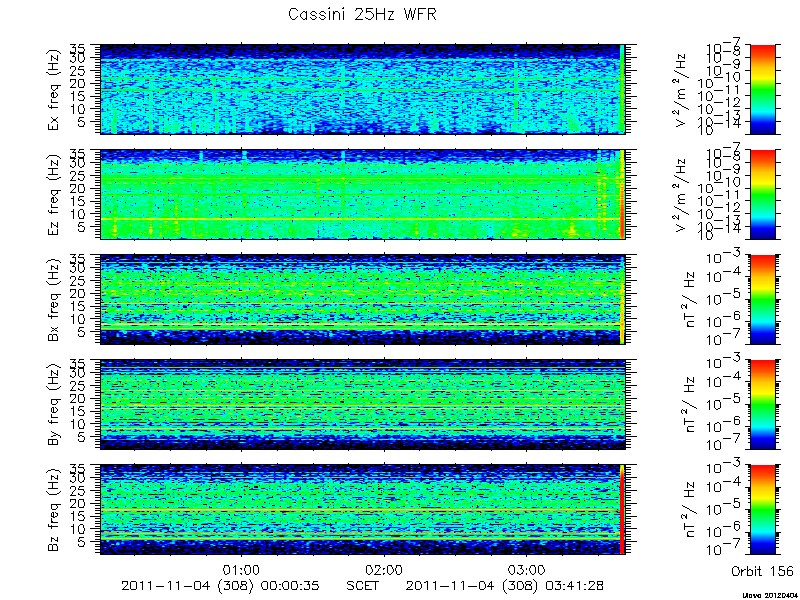Pick the color bar beside the Bz panel
Screen dimensions: 800x600
pos(763,510)
